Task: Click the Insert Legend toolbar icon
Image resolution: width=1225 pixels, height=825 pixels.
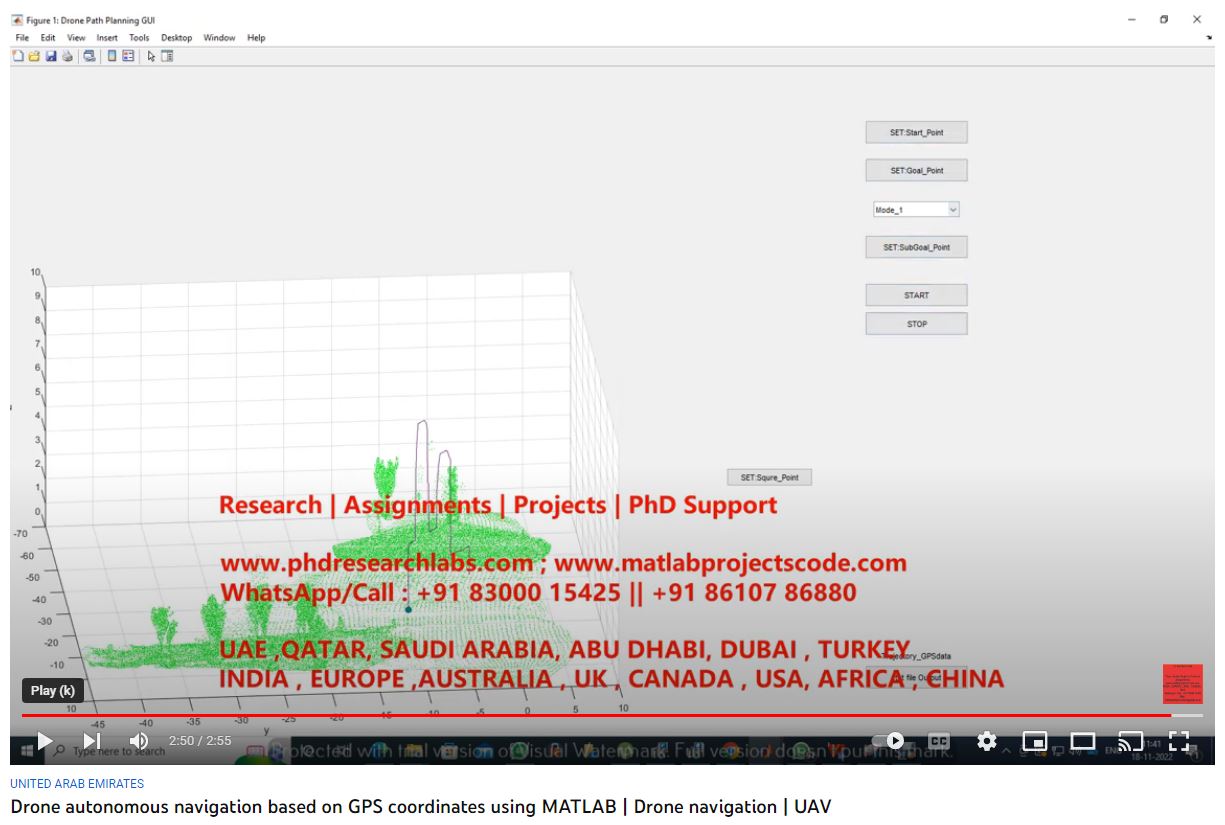Action: tap(128, 56)
